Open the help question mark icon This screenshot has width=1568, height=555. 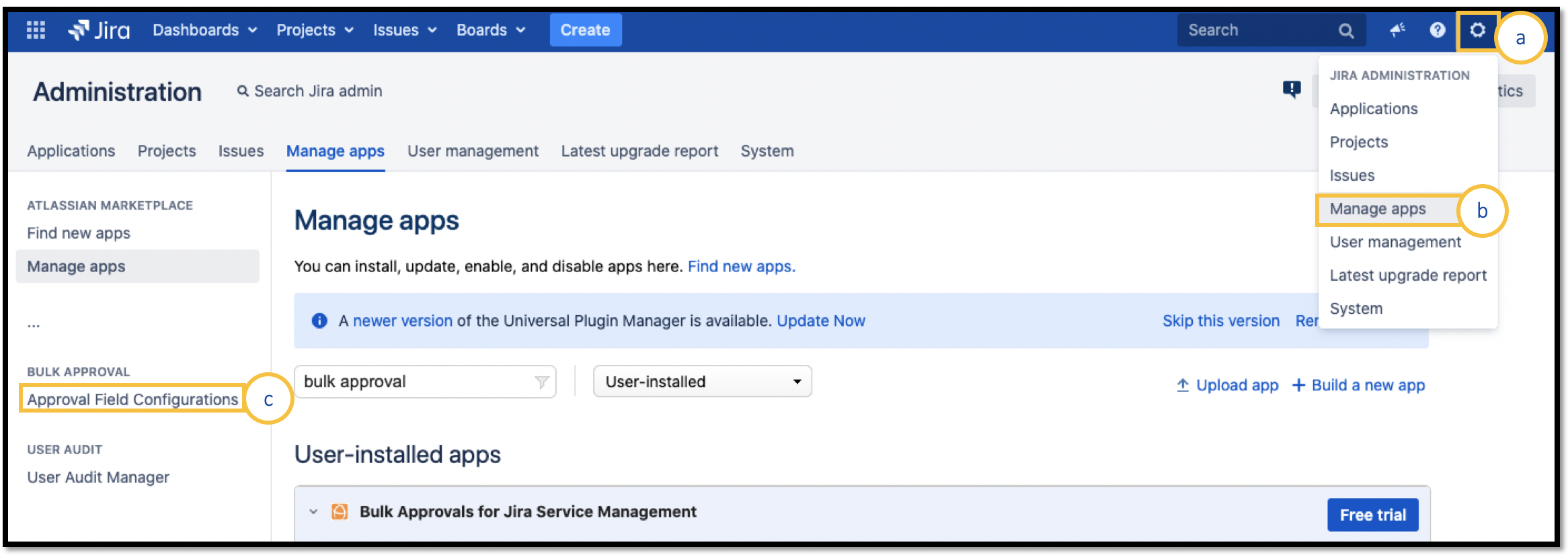coord(1437,30)
